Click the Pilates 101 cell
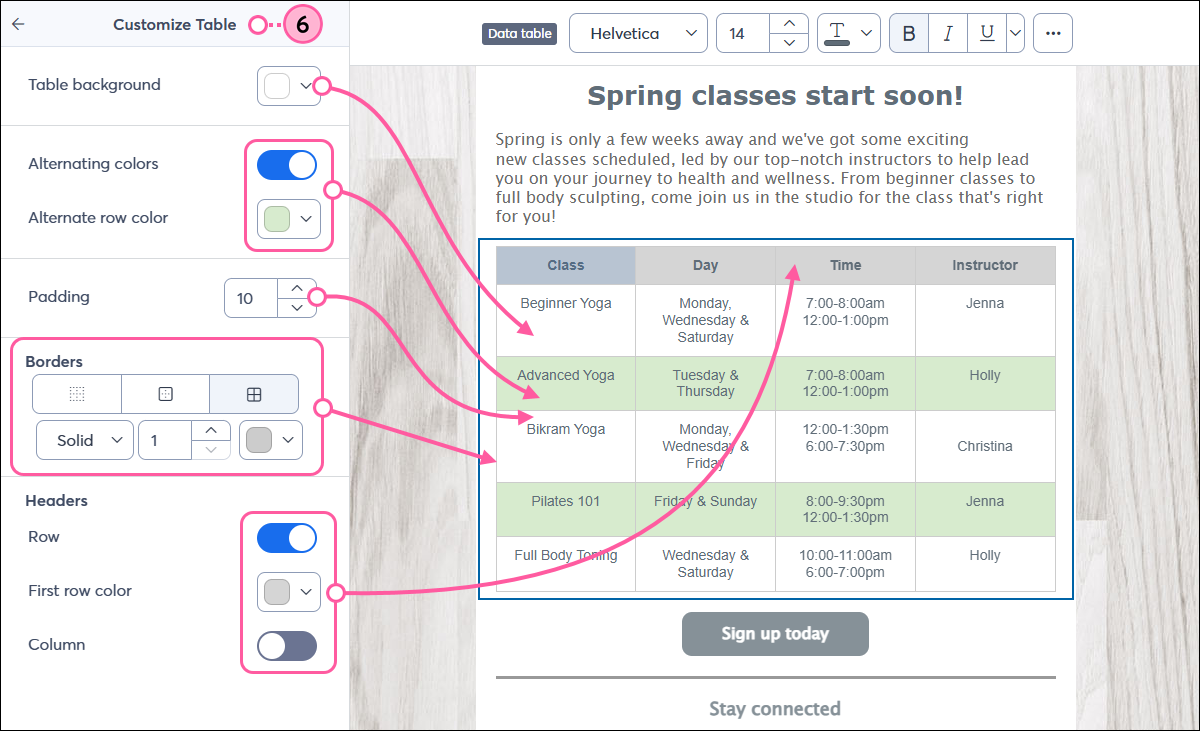This screenshot has width=1200, height=731. [566, 509]
